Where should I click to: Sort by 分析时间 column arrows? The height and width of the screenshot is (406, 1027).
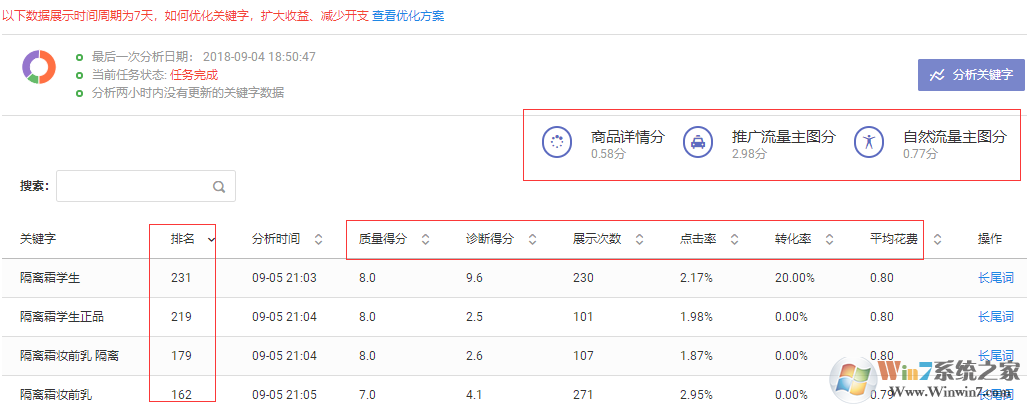coord(318,239)
